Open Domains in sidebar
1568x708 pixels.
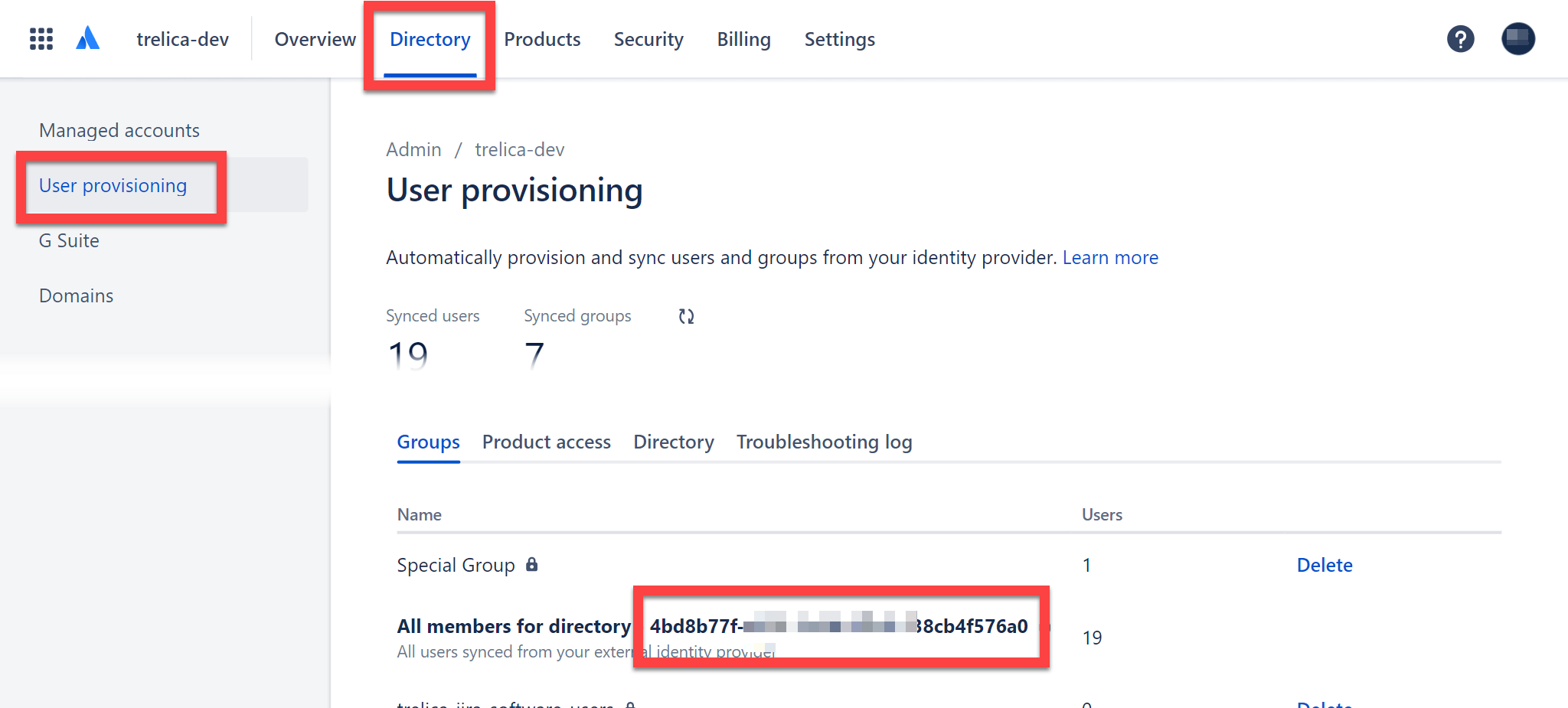click(76, 296)
